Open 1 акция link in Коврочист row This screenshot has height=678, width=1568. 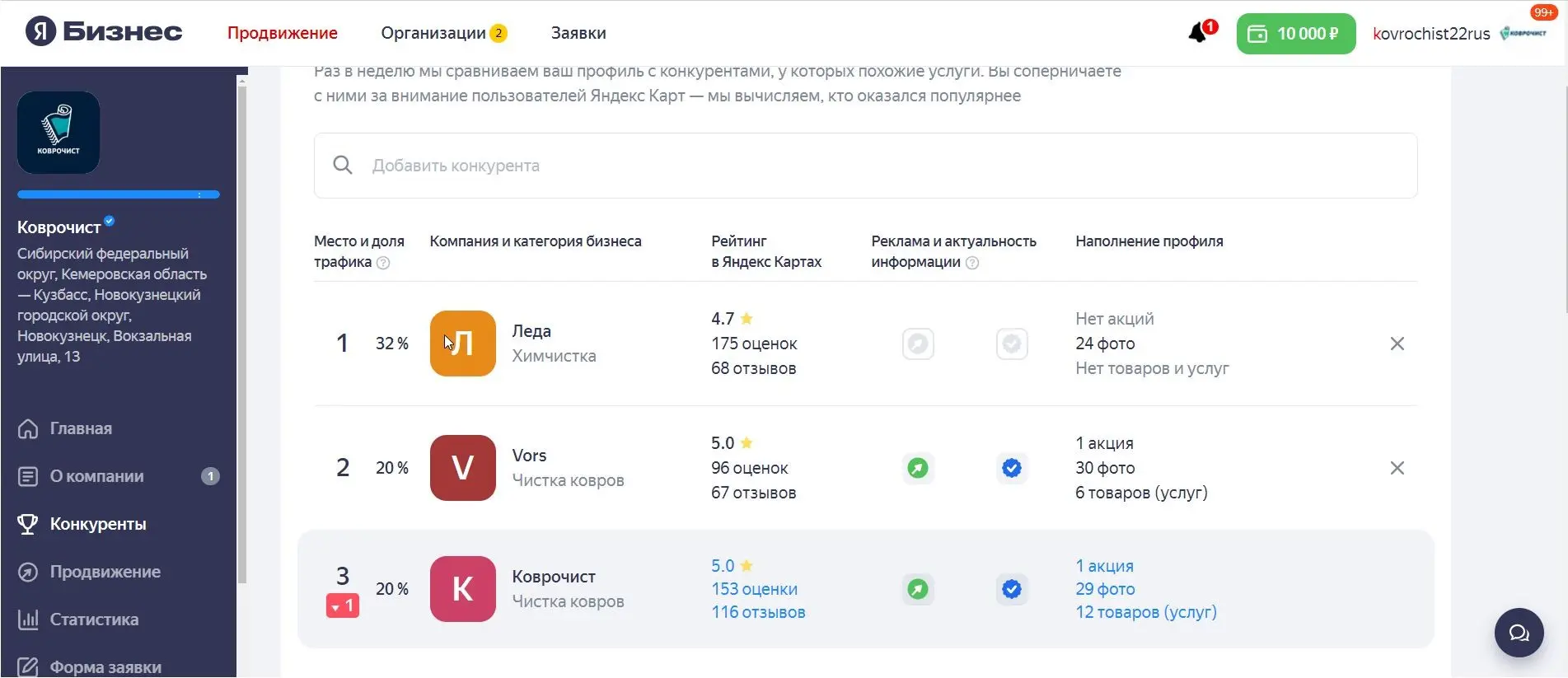point(1104,566)
